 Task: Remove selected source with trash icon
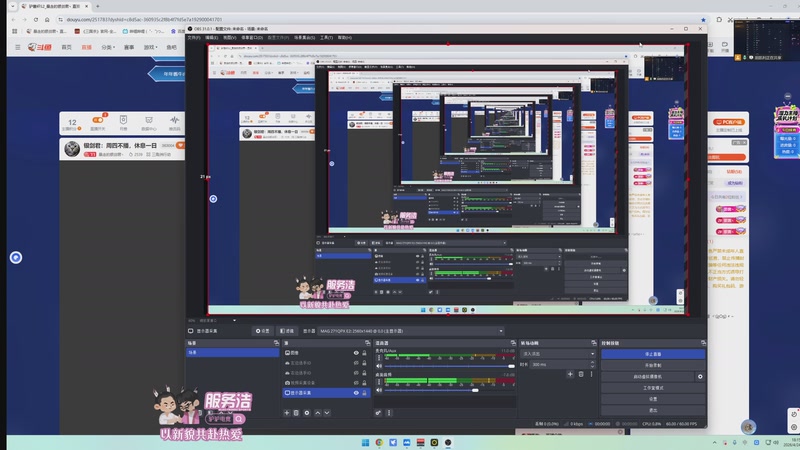296,413
